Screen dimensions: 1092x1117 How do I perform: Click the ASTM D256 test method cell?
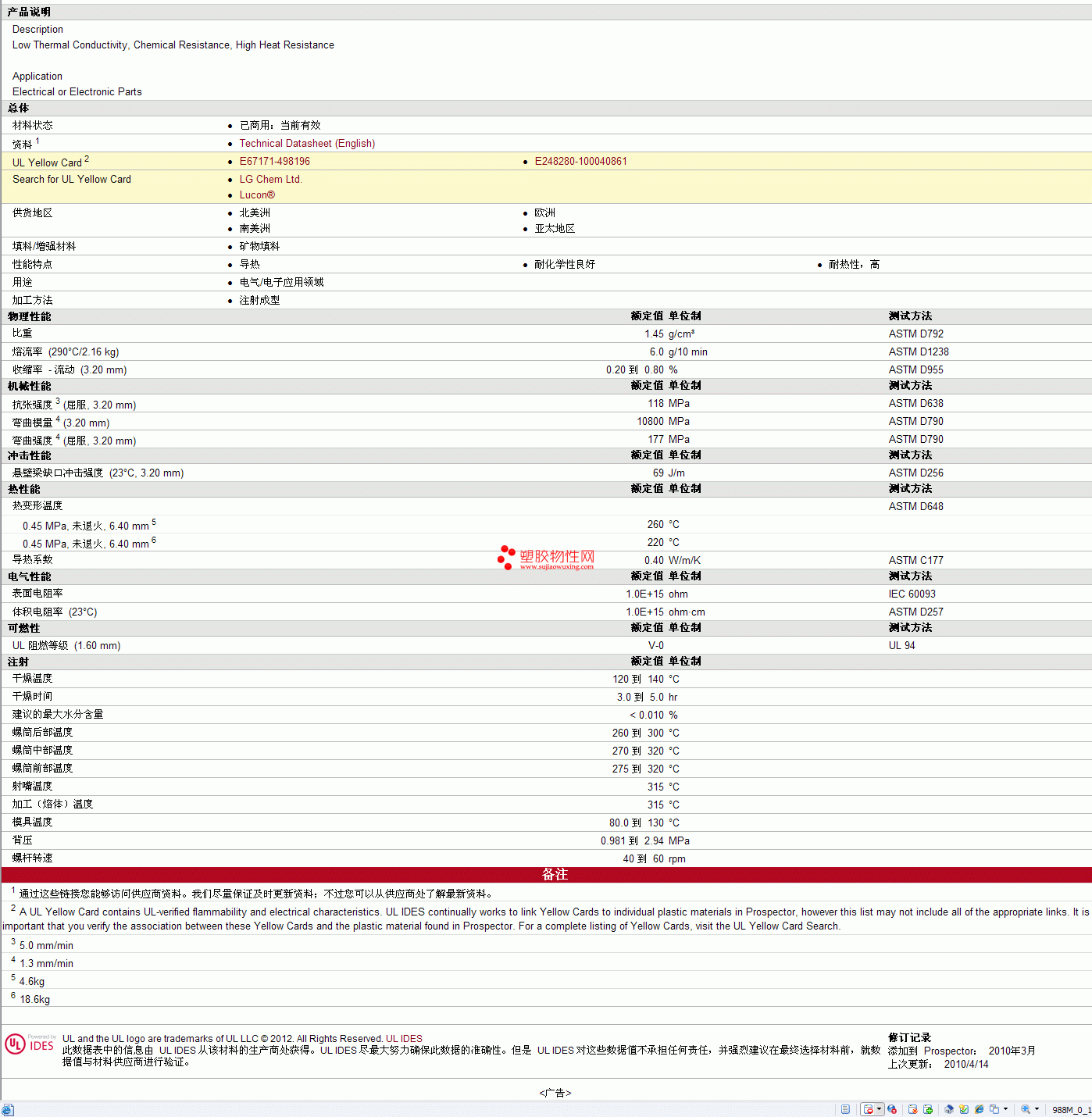(x=915, y=473)
